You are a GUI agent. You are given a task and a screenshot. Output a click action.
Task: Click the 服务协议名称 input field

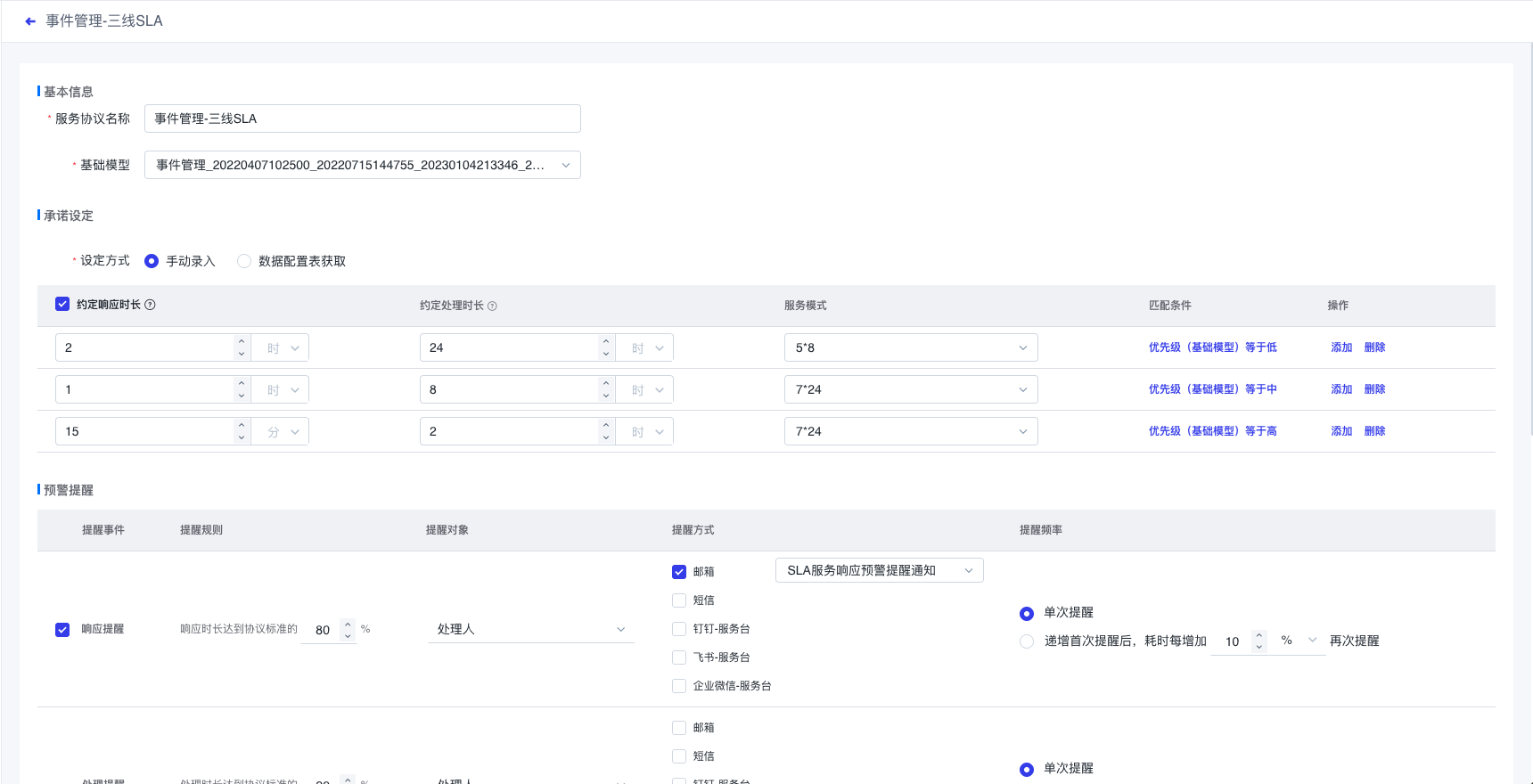point(362,118)
